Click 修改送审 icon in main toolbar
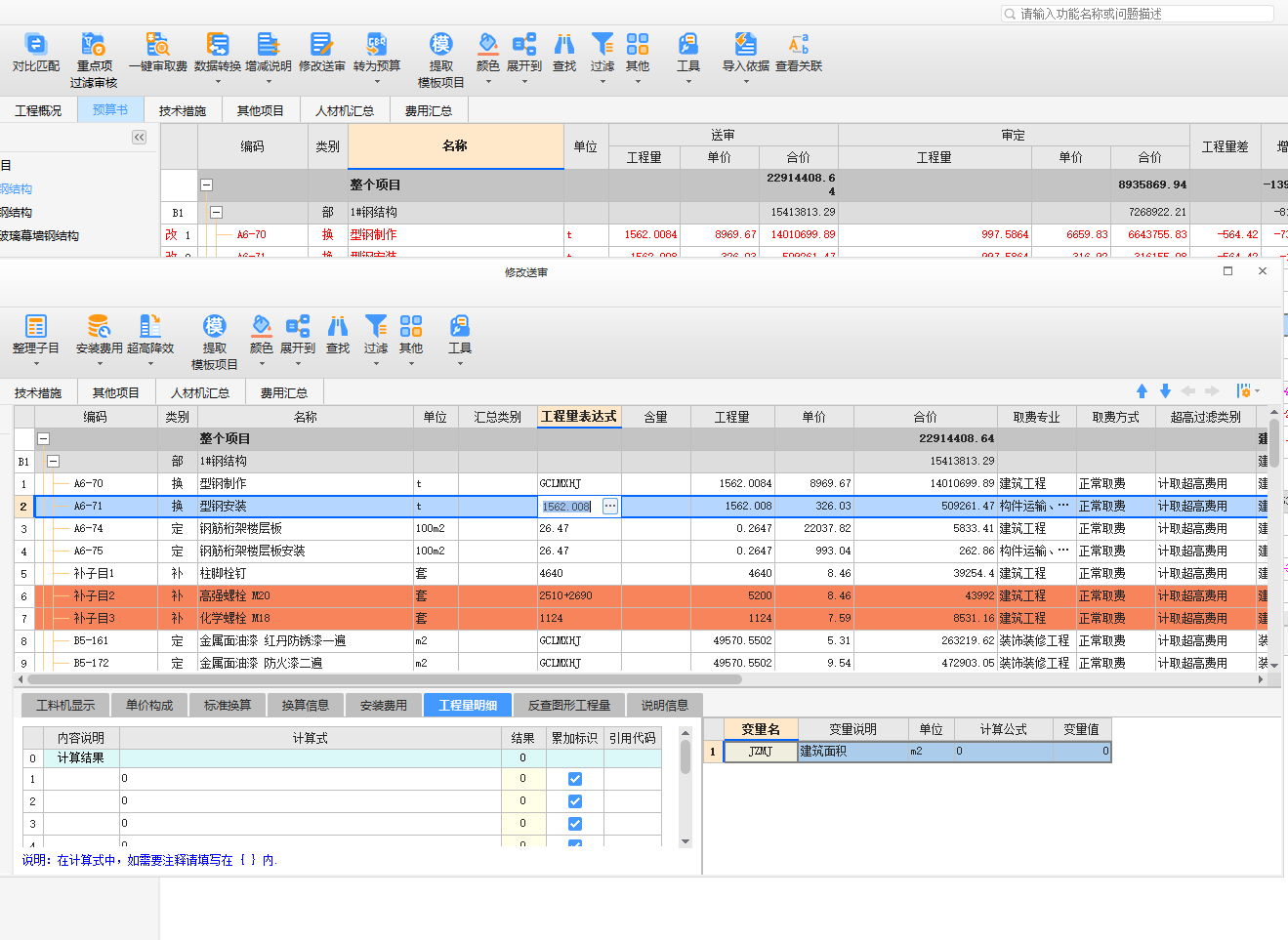The height and width of the screenshot is (940, 1288). [x=322, y=44]
